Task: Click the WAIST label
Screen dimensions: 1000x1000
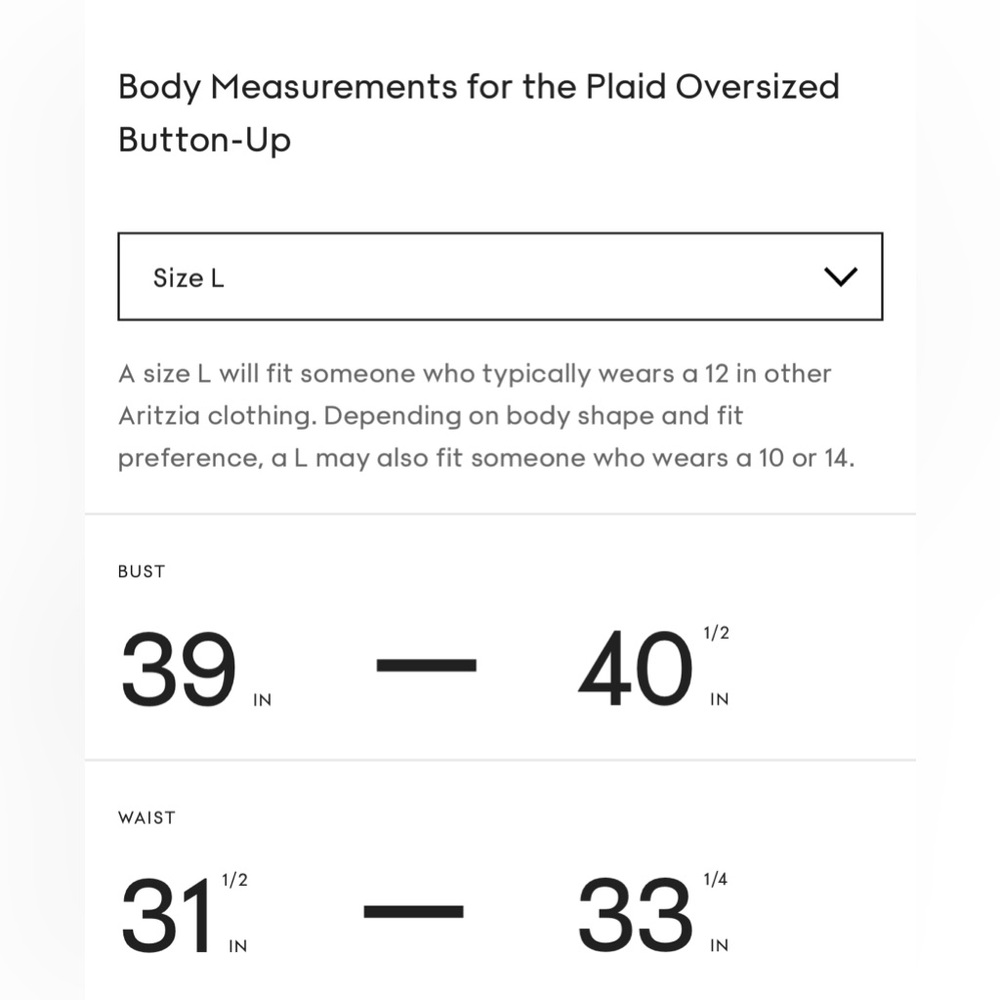Action: 147,818
